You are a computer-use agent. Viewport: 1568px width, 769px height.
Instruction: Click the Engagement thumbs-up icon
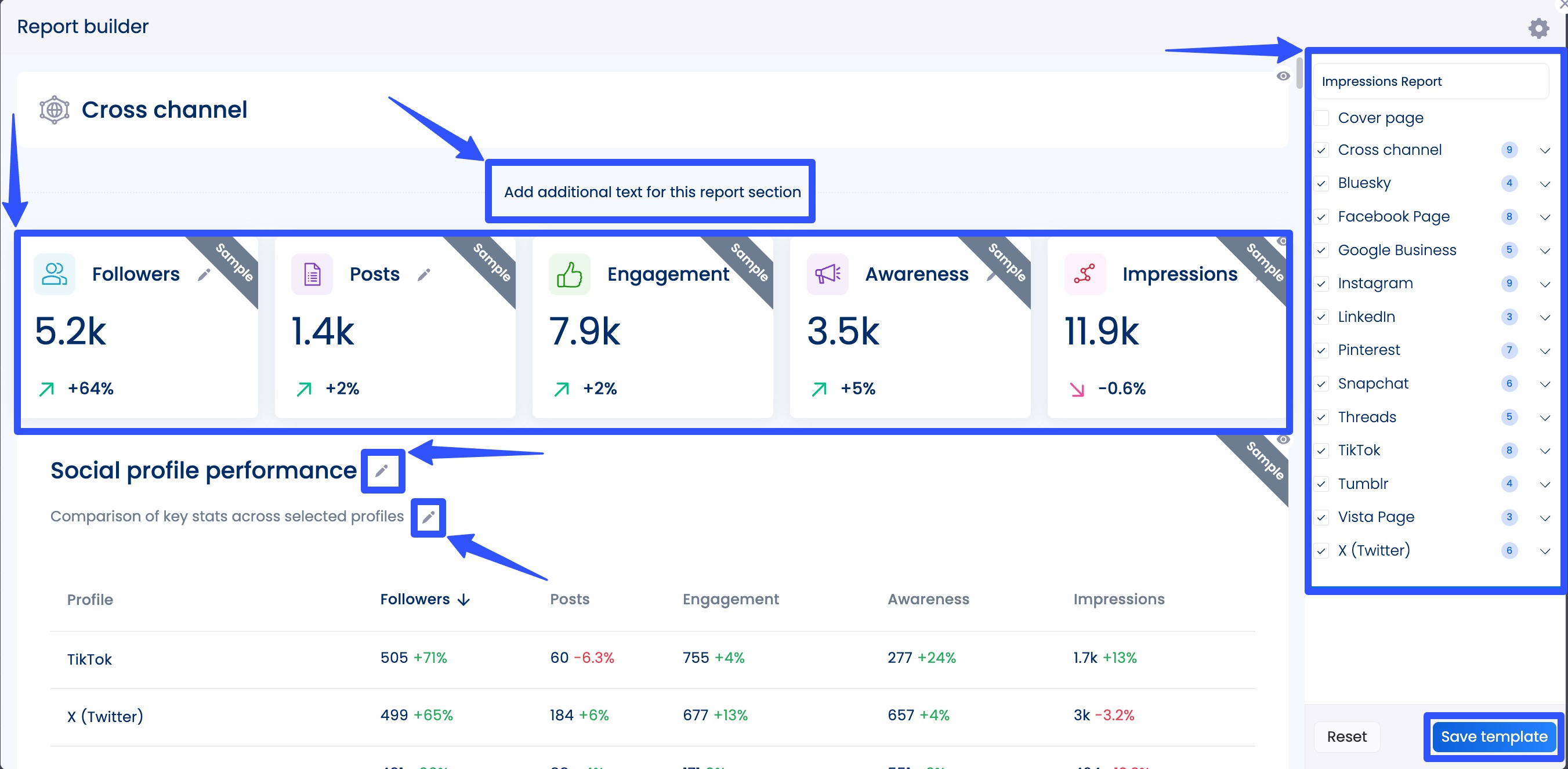569,274
